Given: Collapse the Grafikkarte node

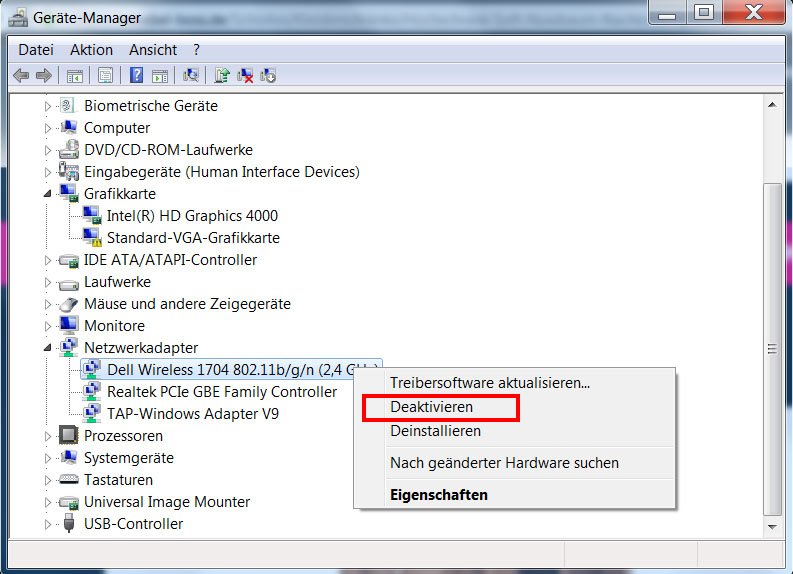Looking at the screenshot, I should (x=48, y=194).
